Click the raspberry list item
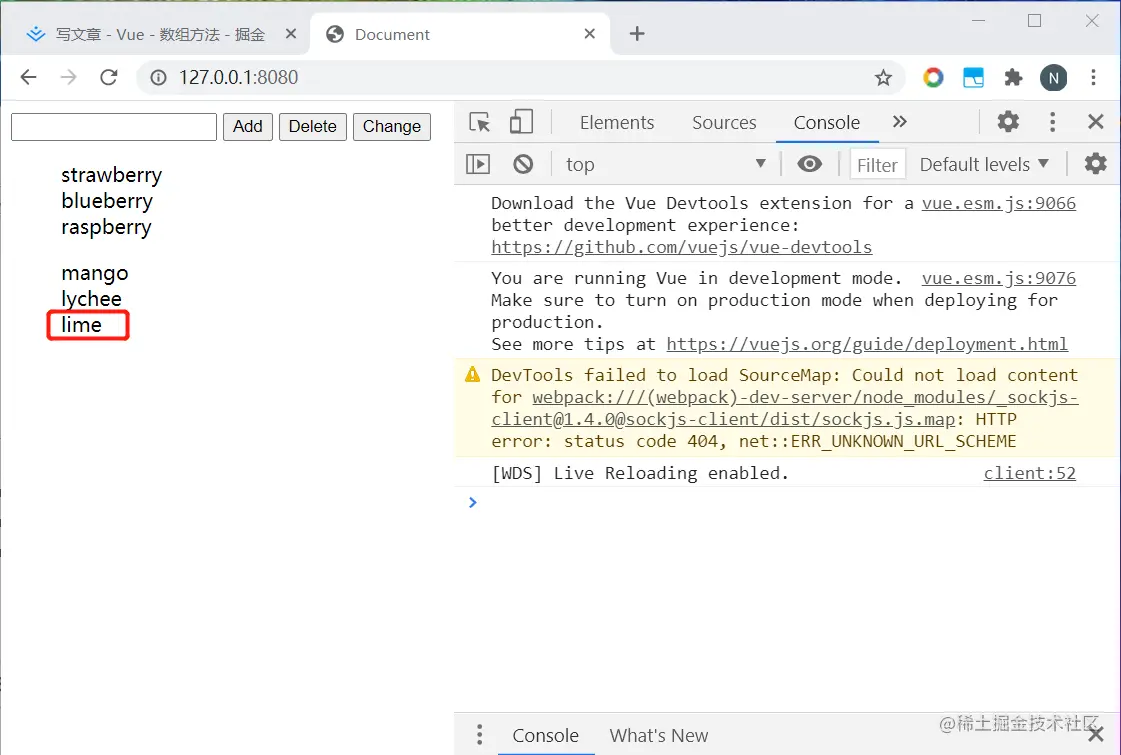Viewport: 1121px width, 755px height. pos(107,228)
